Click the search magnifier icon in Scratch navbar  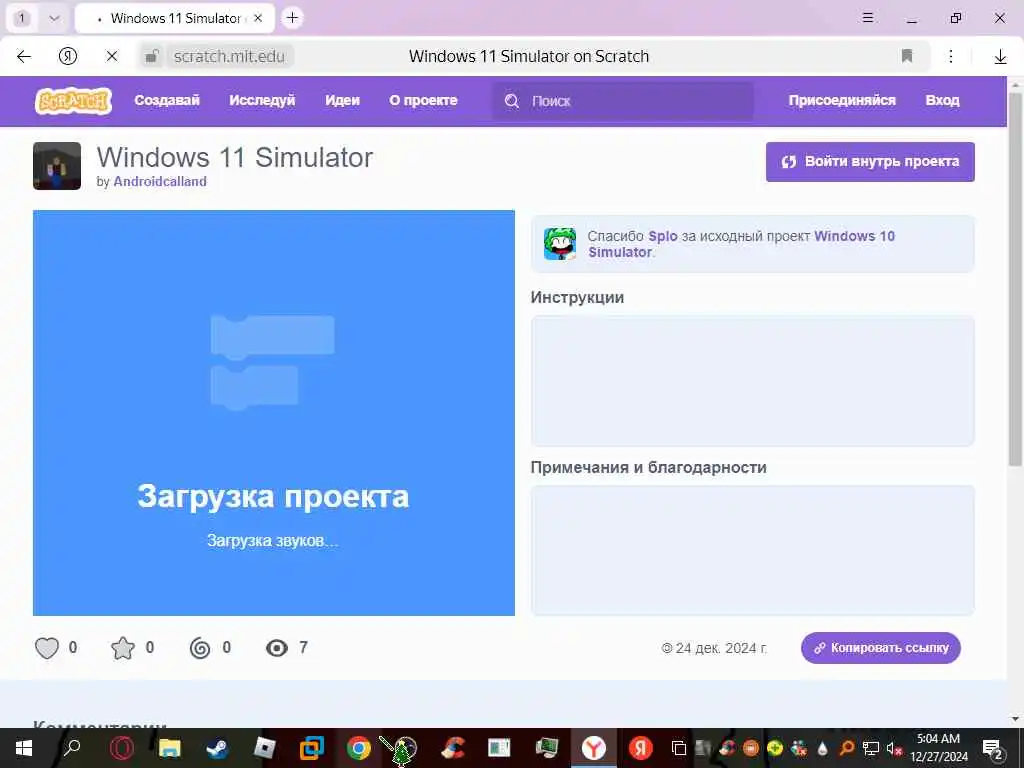[x=512, y=101]
